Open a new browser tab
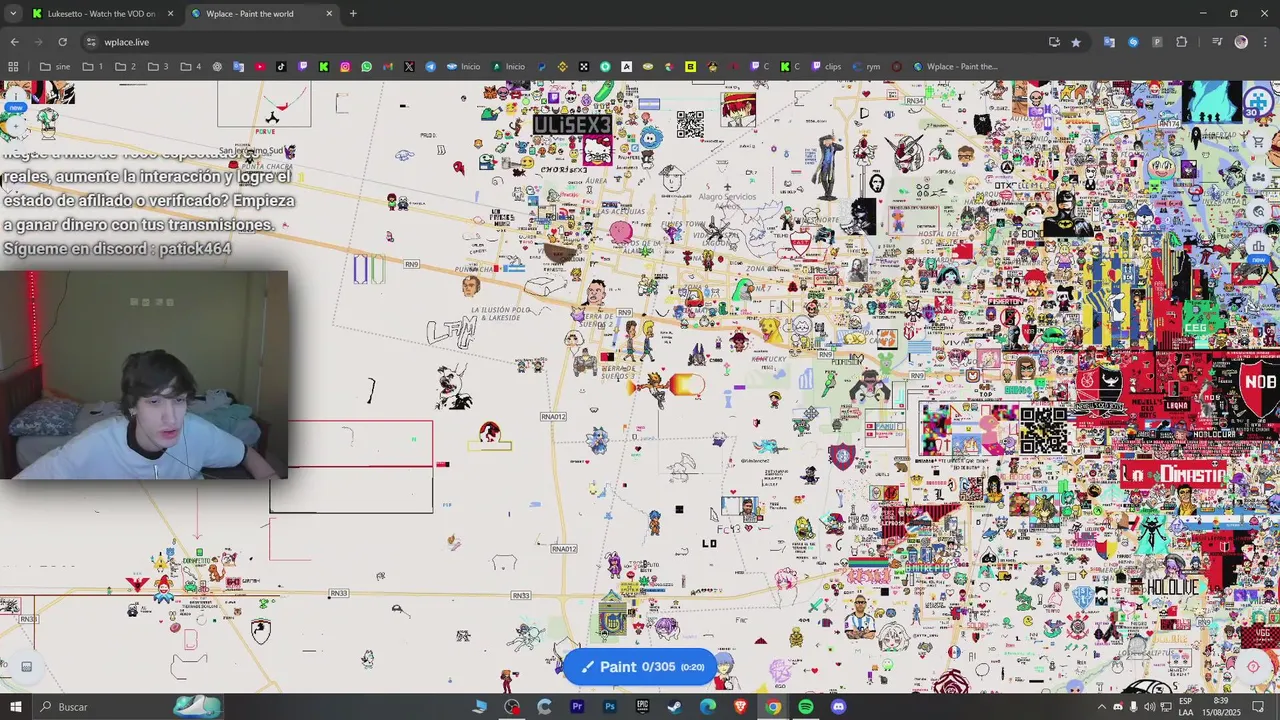The image size is (1280, 720). coord(353,14)
